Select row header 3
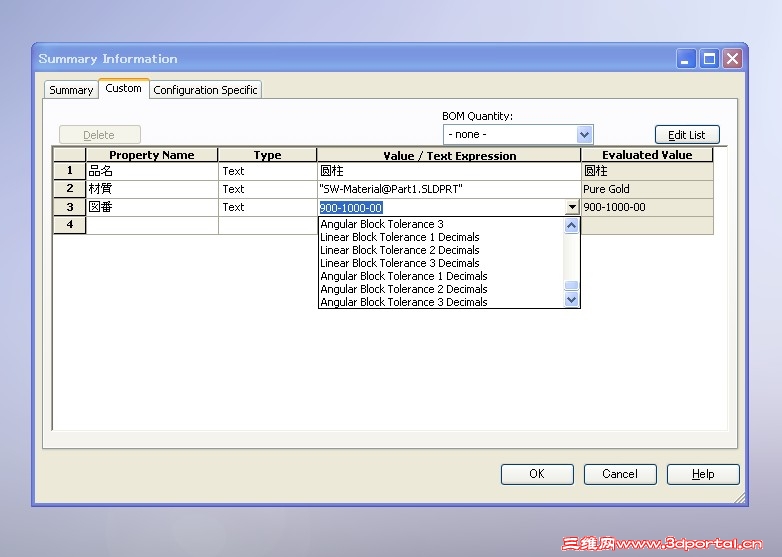 tap(70, 207)
